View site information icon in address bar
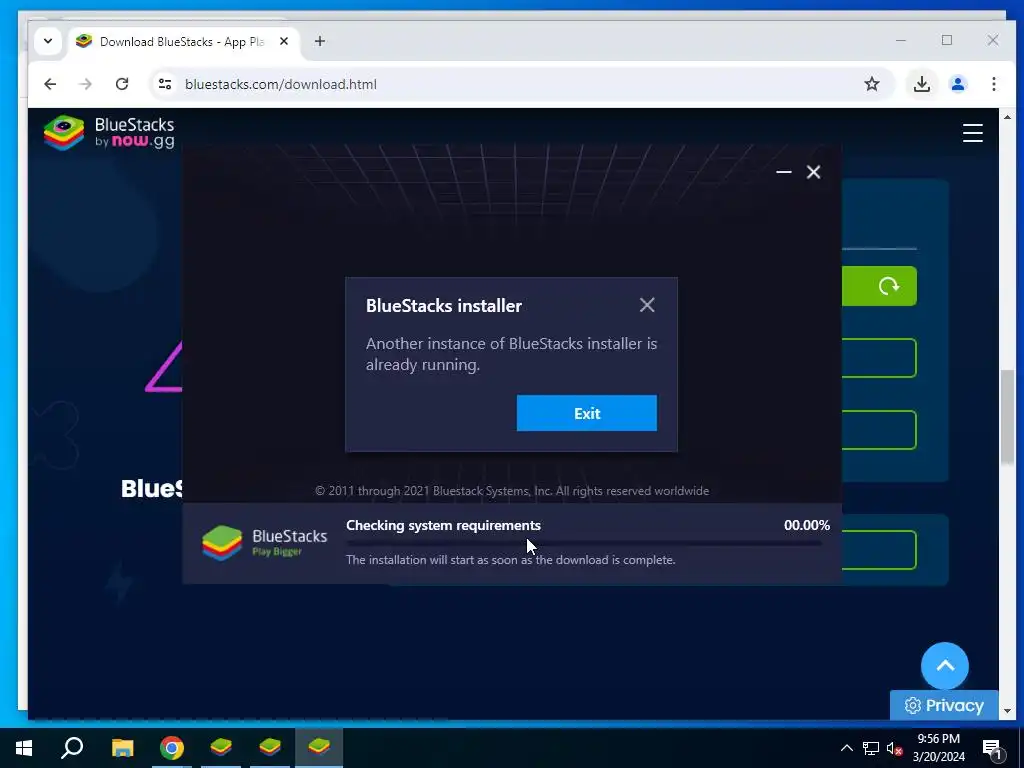 click(165, 84)
